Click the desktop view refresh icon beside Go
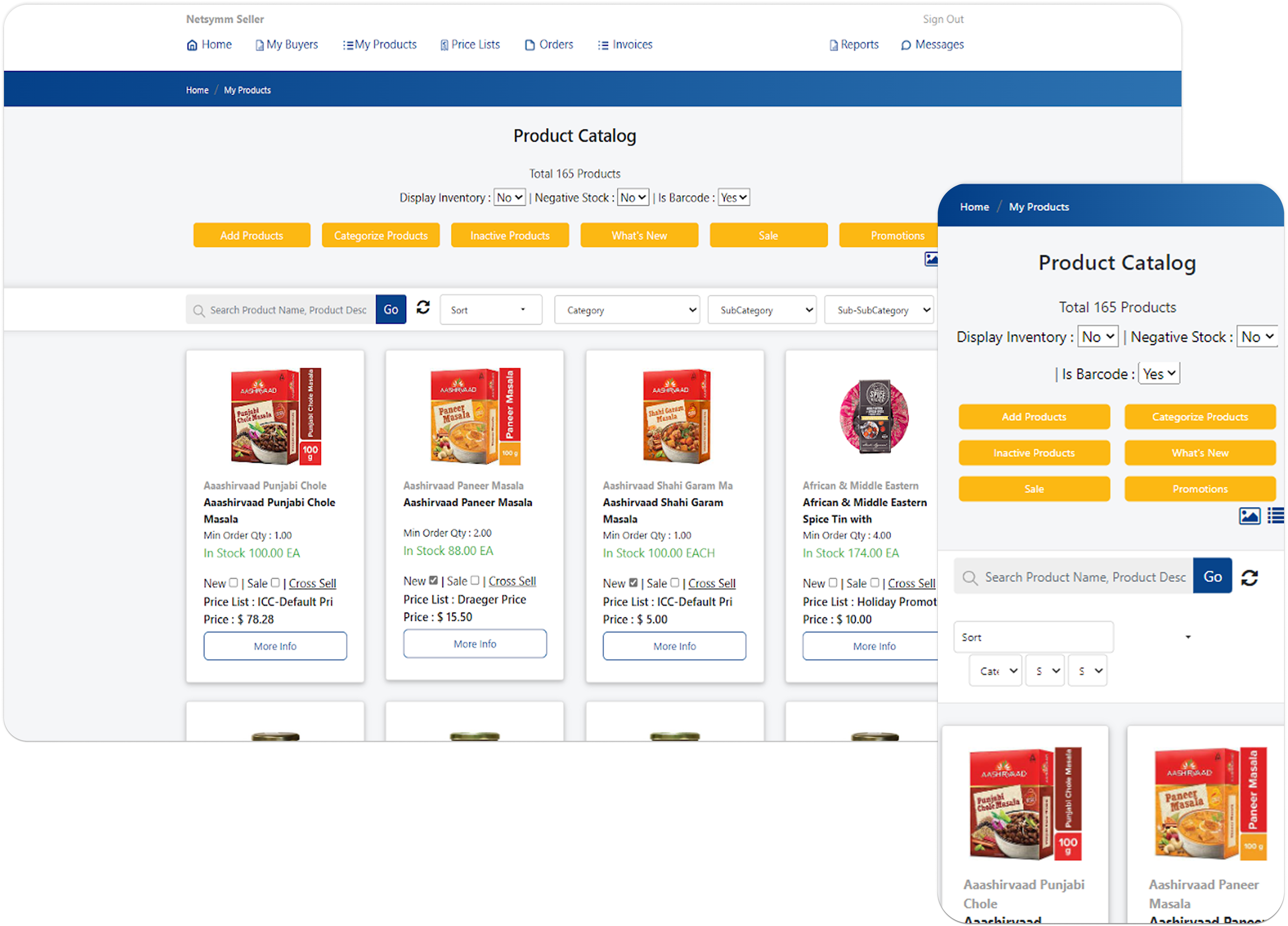This screenshot has width=1288, height=926. [x=423, y=308]
